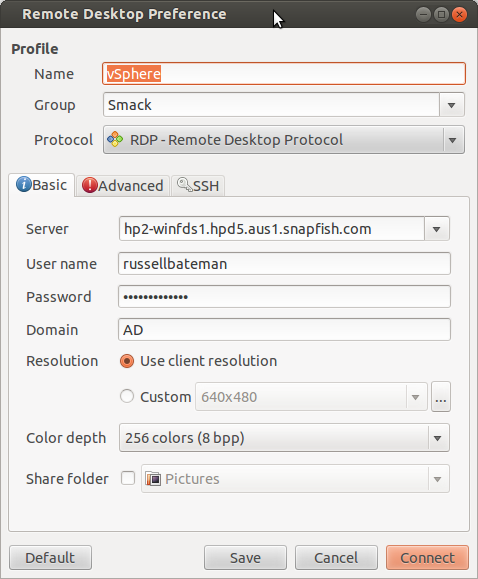Minimize the Remote Desktop Preference window

(423, 14)
